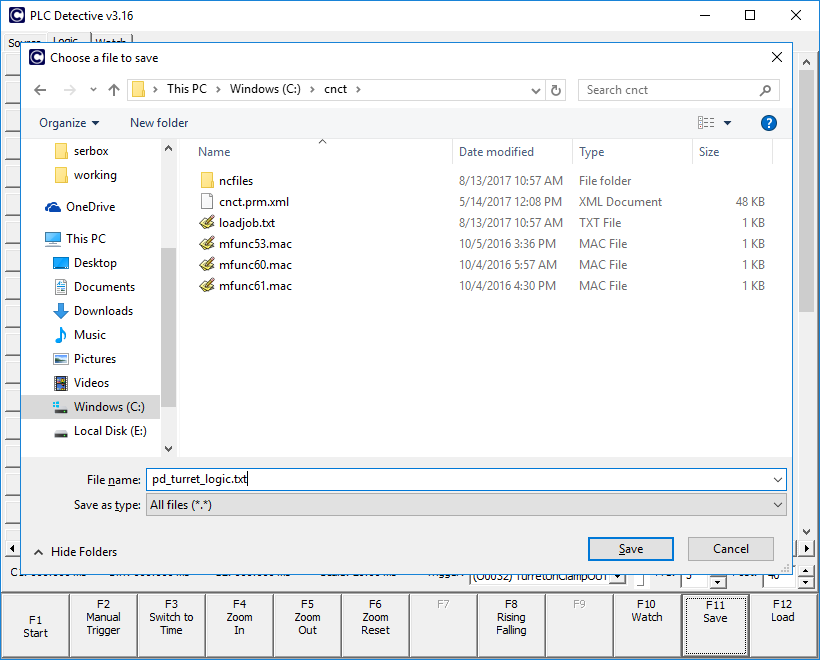The image size is (820, 660).
Task: Sort files by Type column
Action: click(591, 152)
